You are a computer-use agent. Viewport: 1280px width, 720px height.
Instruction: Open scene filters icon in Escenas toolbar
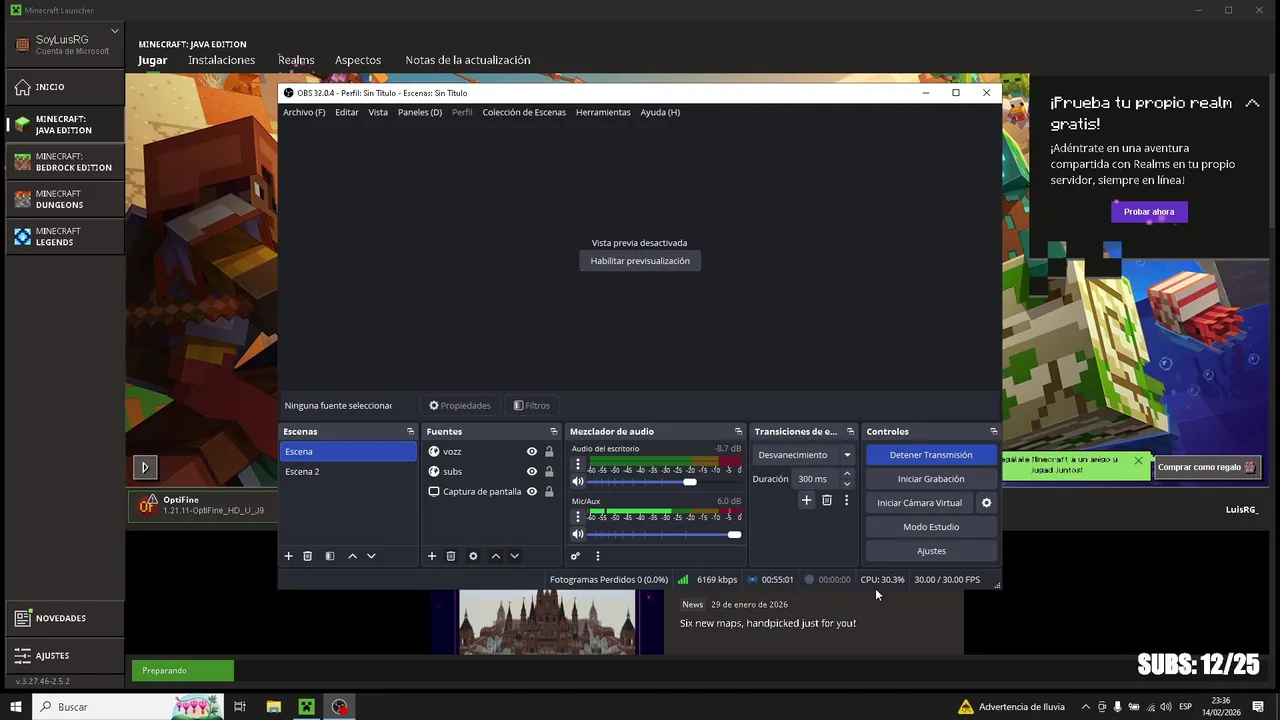click(x=329, y=556)
